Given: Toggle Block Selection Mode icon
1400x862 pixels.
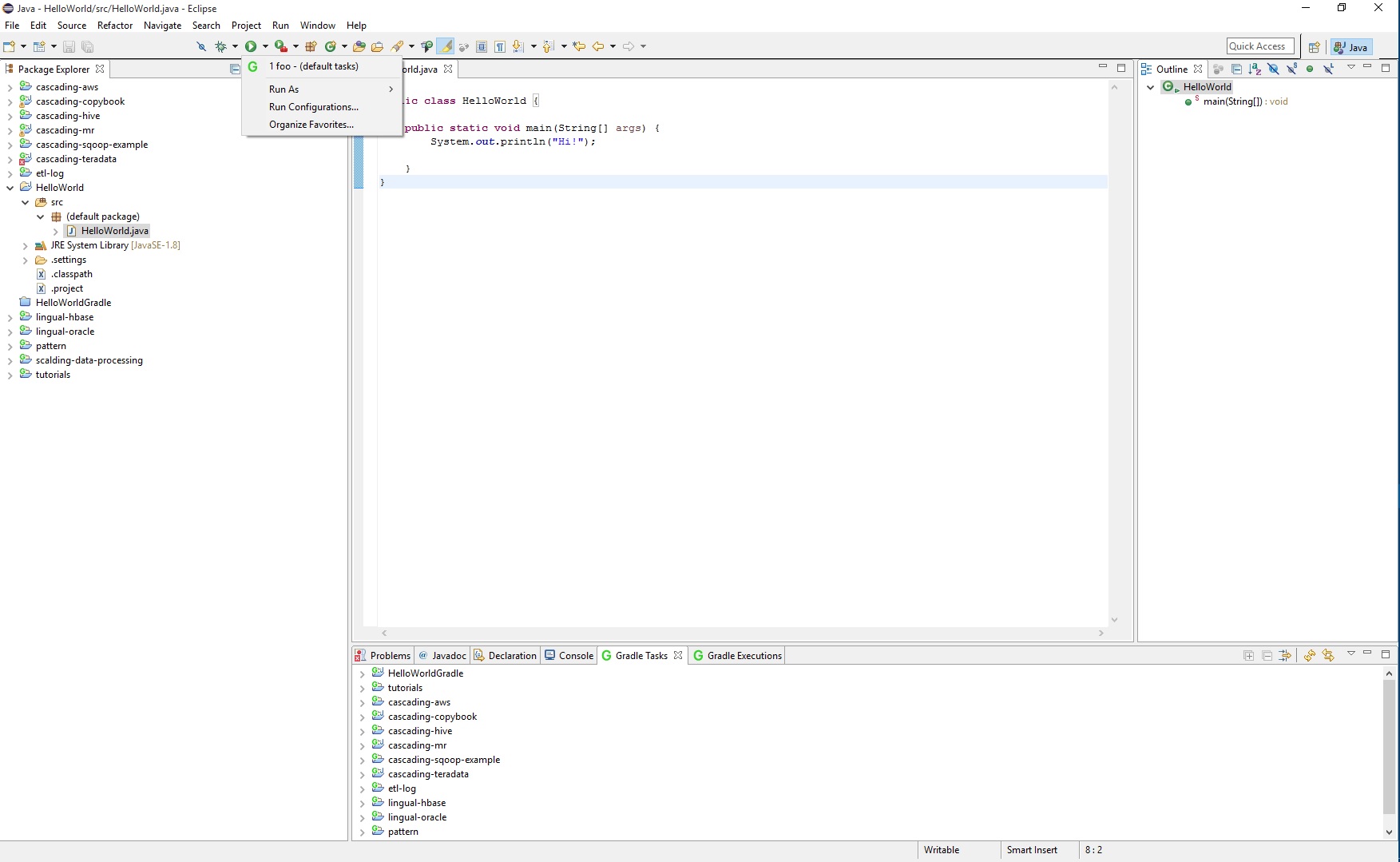Looking at the screenshot, I should [482, 46].
